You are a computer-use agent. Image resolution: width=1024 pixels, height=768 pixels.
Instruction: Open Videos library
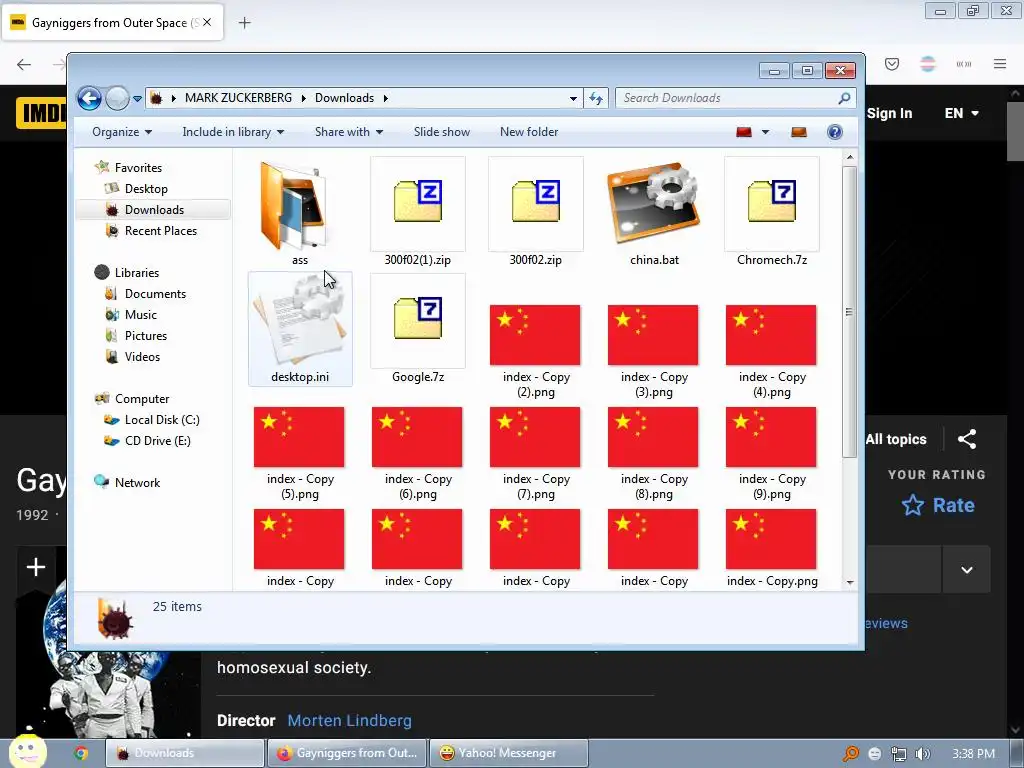(x=142, y=357)
